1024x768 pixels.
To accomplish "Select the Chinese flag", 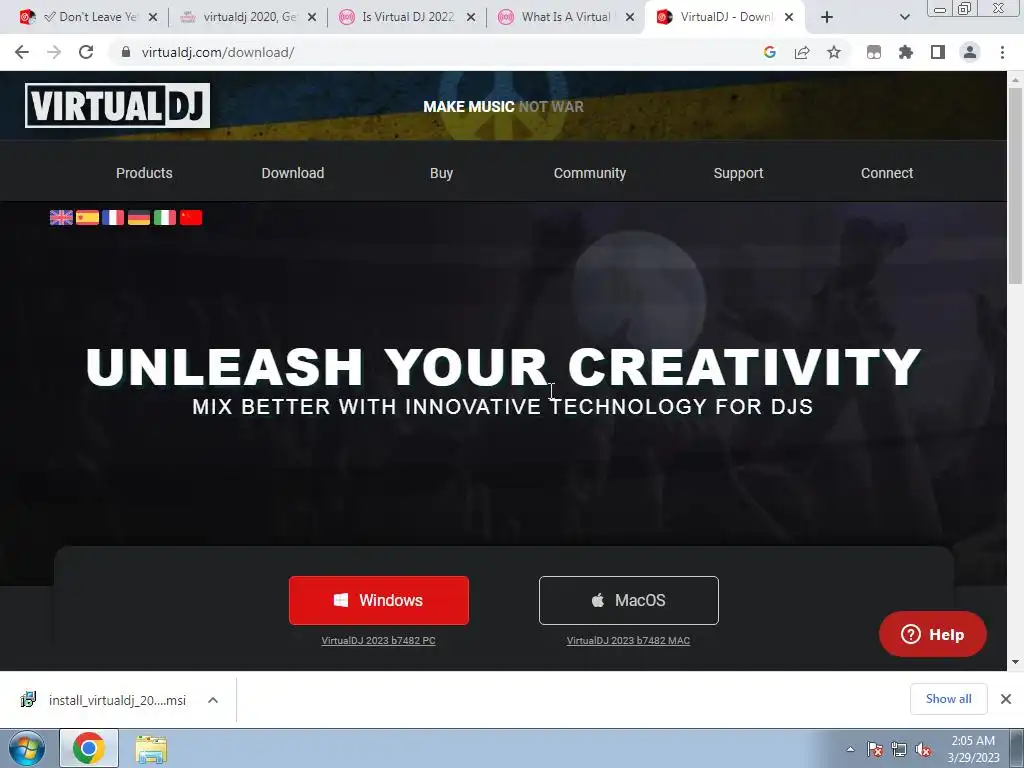I will (191, 217).
